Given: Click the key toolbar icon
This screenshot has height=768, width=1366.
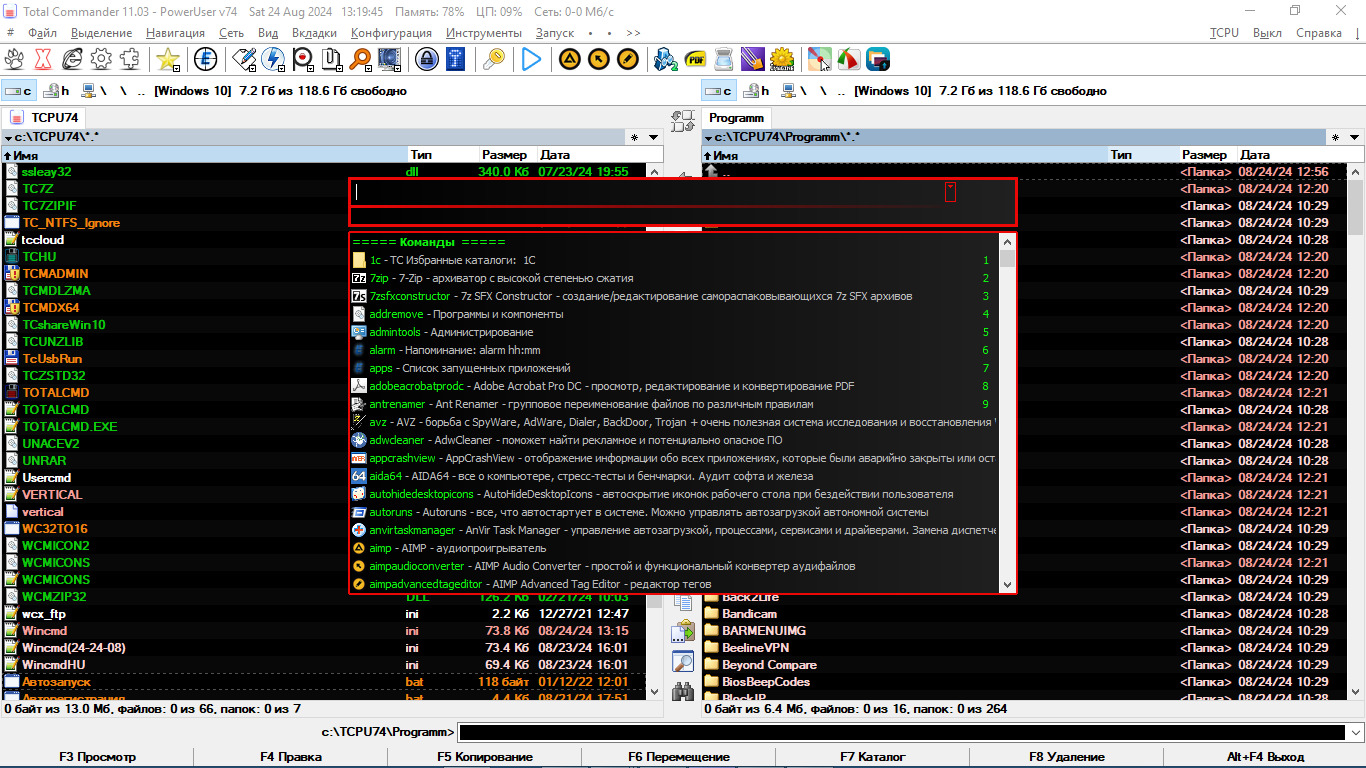Looking at the screenshot, I should tap(492, 59).
